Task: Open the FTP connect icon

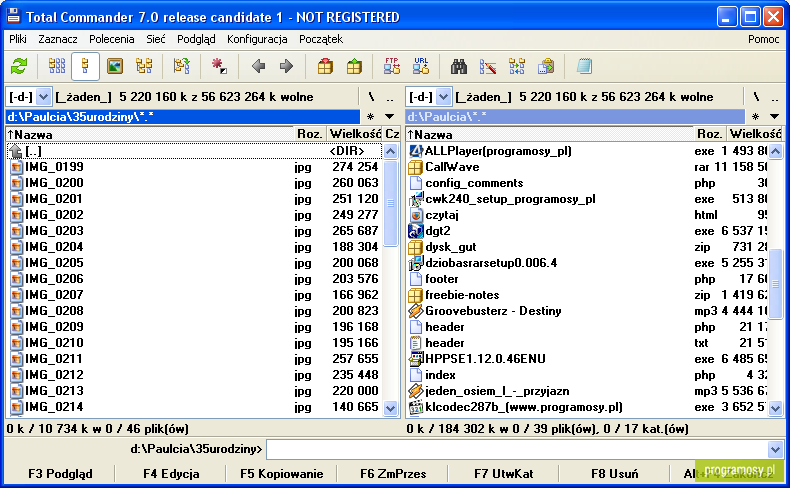Action: tap(391, 66)
